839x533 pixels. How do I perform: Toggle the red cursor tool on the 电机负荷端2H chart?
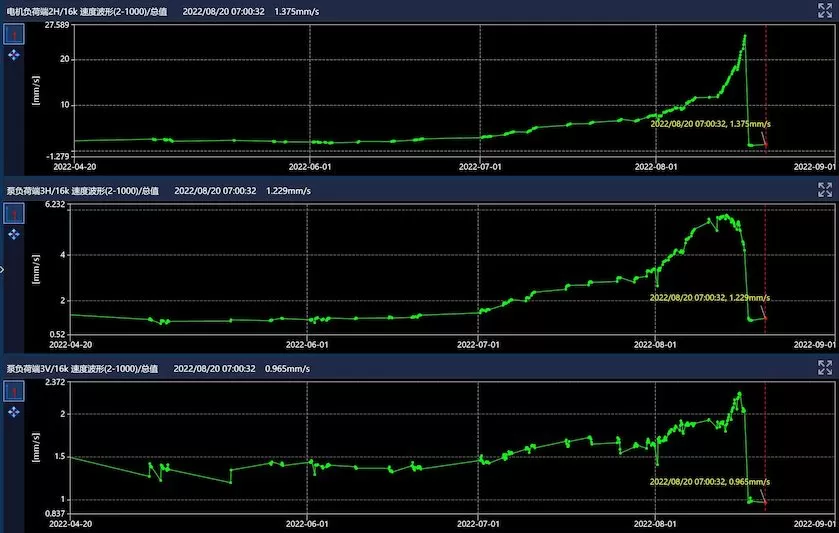tap(14, 34)
